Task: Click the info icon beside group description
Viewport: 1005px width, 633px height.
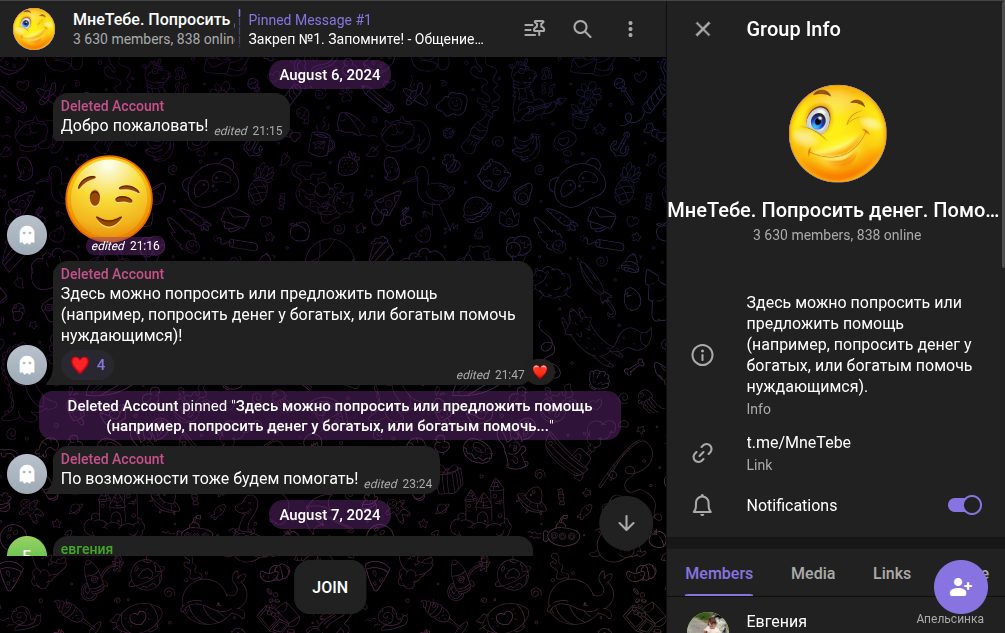Action: [x=703, y=355]
